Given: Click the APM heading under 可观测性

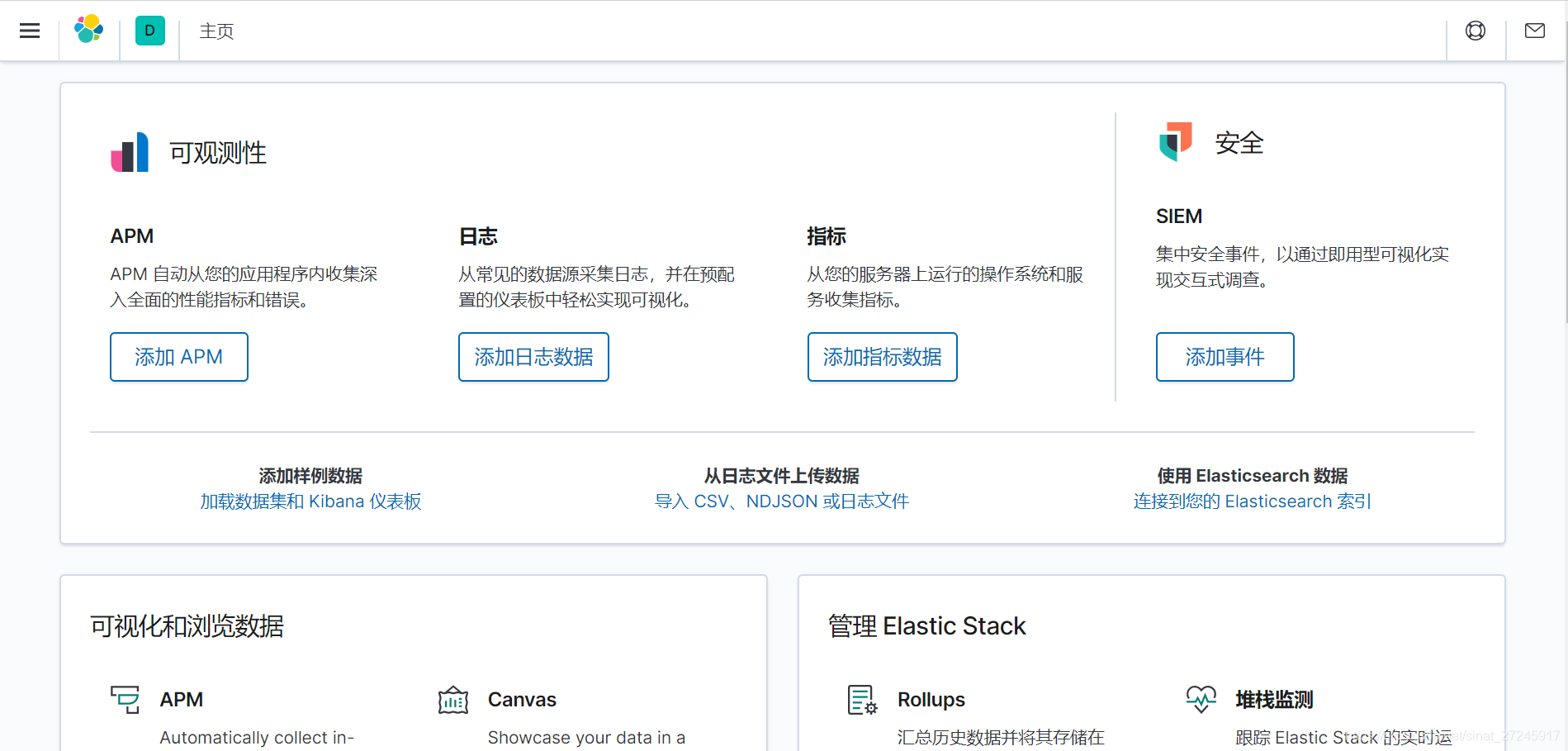Looking at the screenshot, I should tap(132, 236).
